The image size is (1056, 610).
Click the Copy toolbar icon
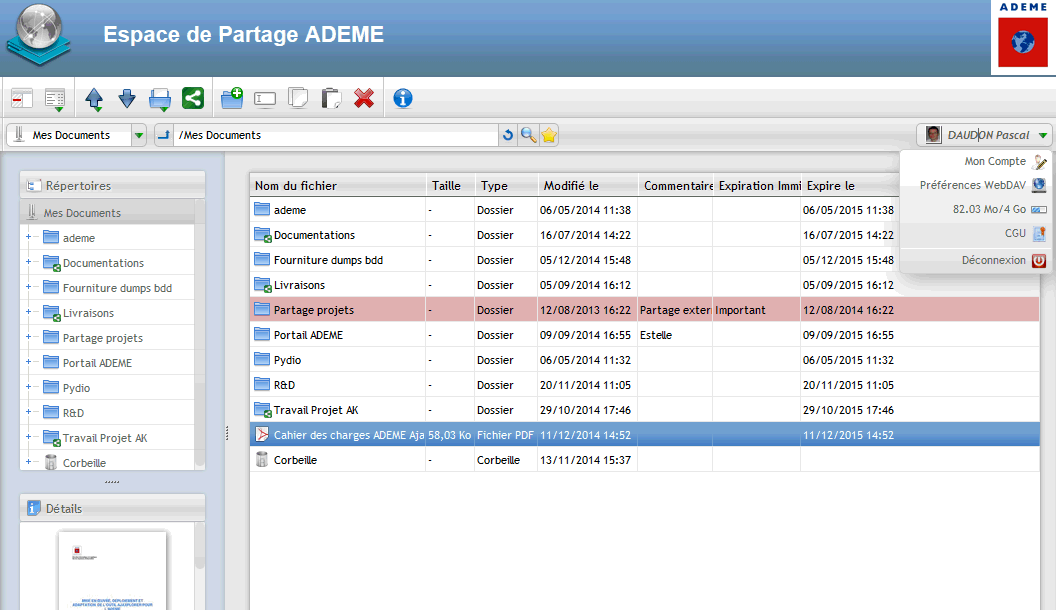[x=298, y=98]
